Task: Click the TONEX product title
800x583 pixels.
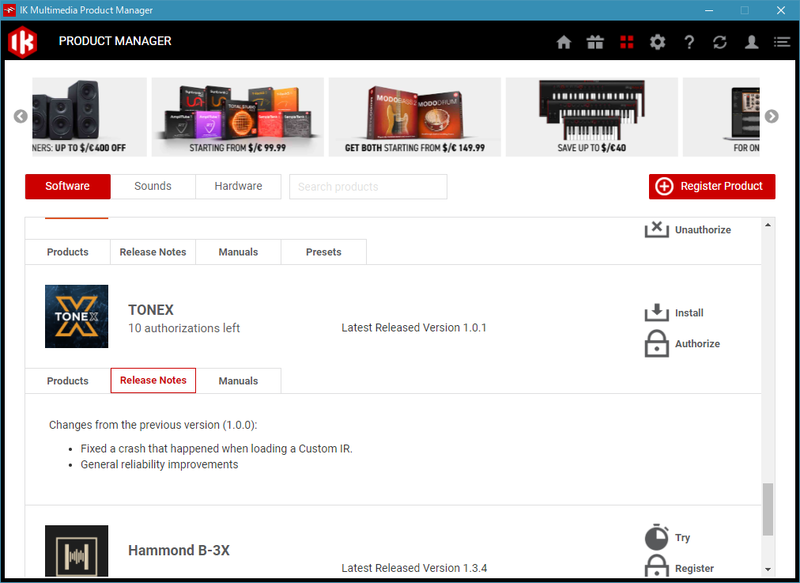Action: tap(151, 310)
